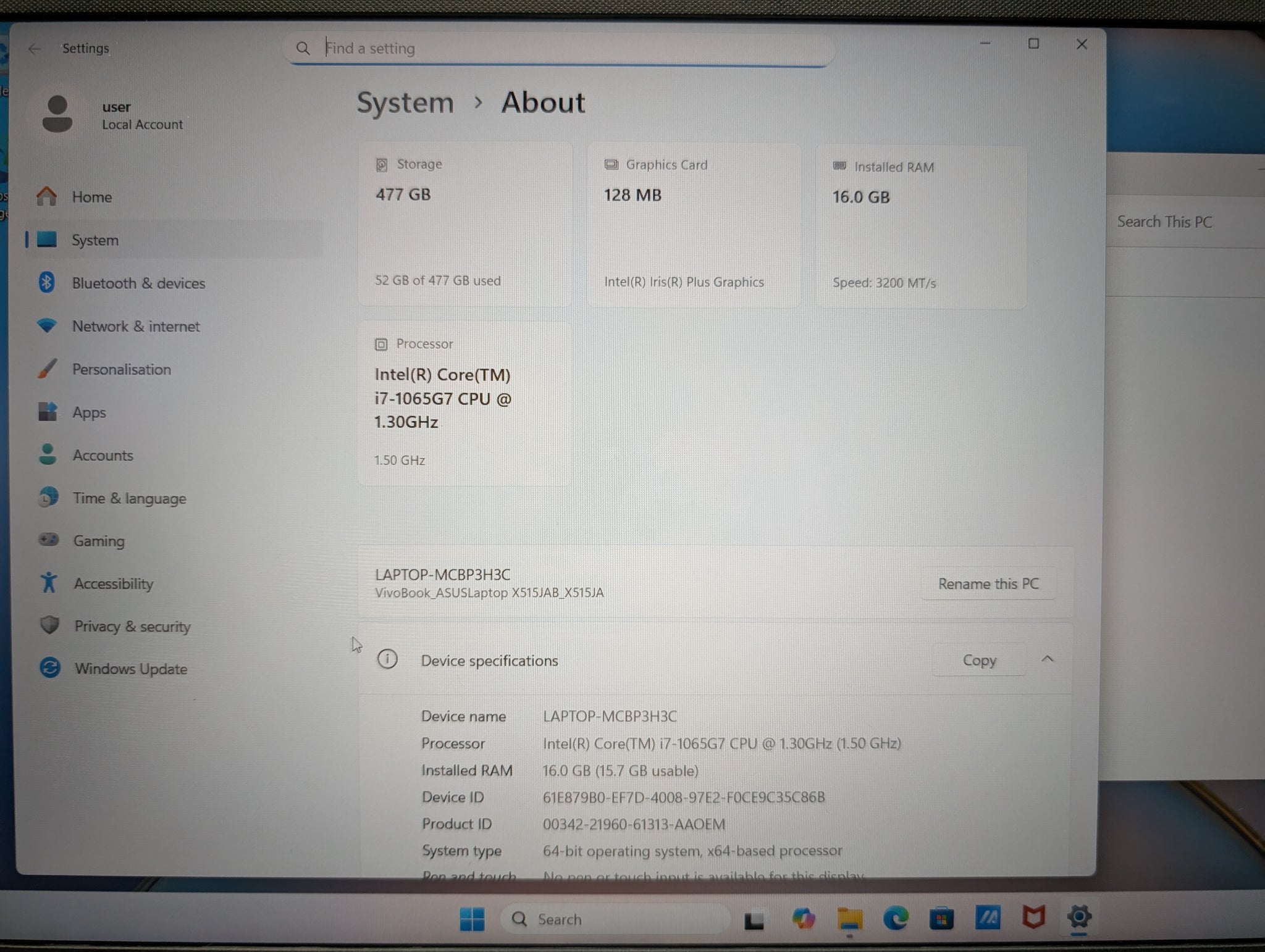Screen dimensions: 1265x952
Task: Click Intel(R) Iris(R) Plus Graphics text
Action: coord(684,282)
